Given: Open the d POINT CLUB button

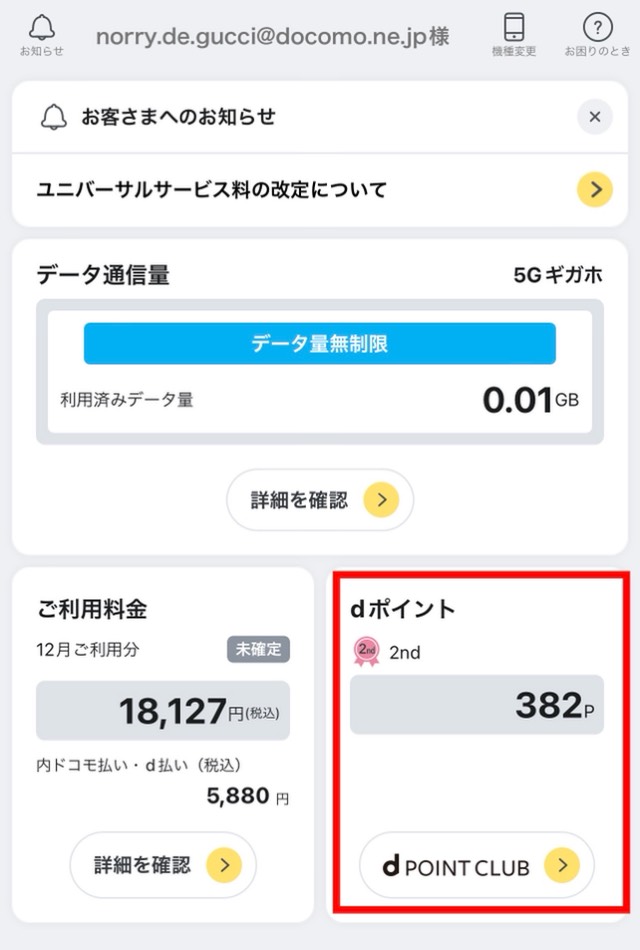Looking at the screenshot, I should click(x=477, y=865).
